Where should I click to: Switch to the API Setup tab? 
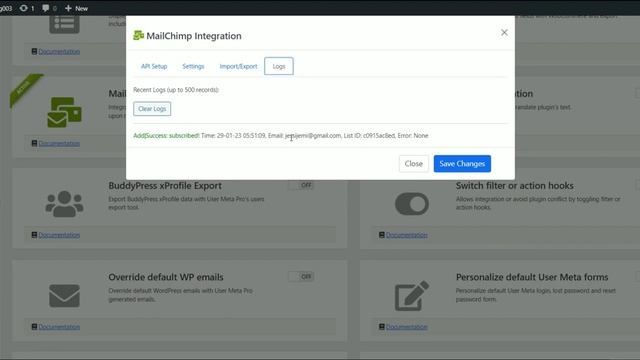point(154,66)
